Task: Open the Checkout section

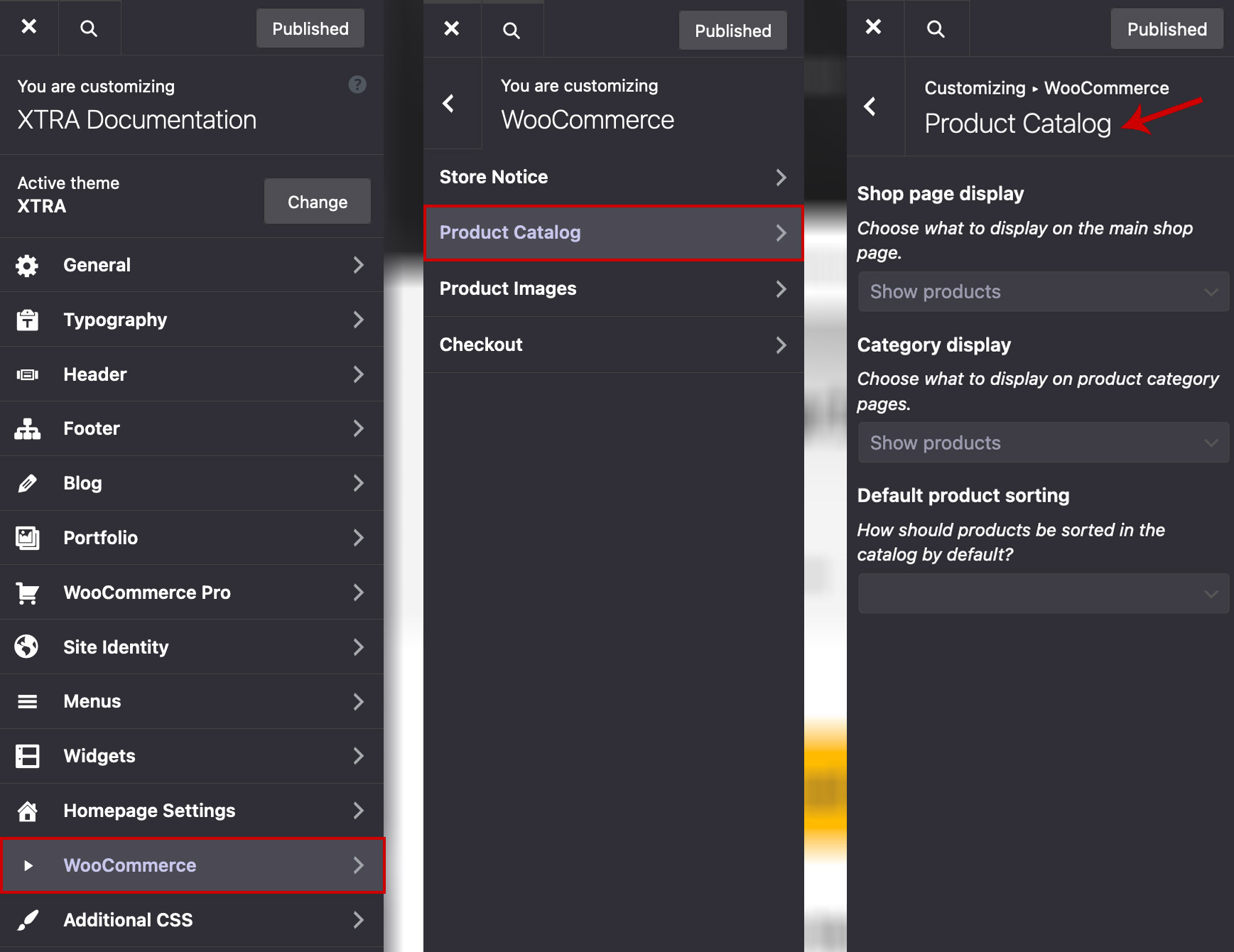Action: click(612, 345)
